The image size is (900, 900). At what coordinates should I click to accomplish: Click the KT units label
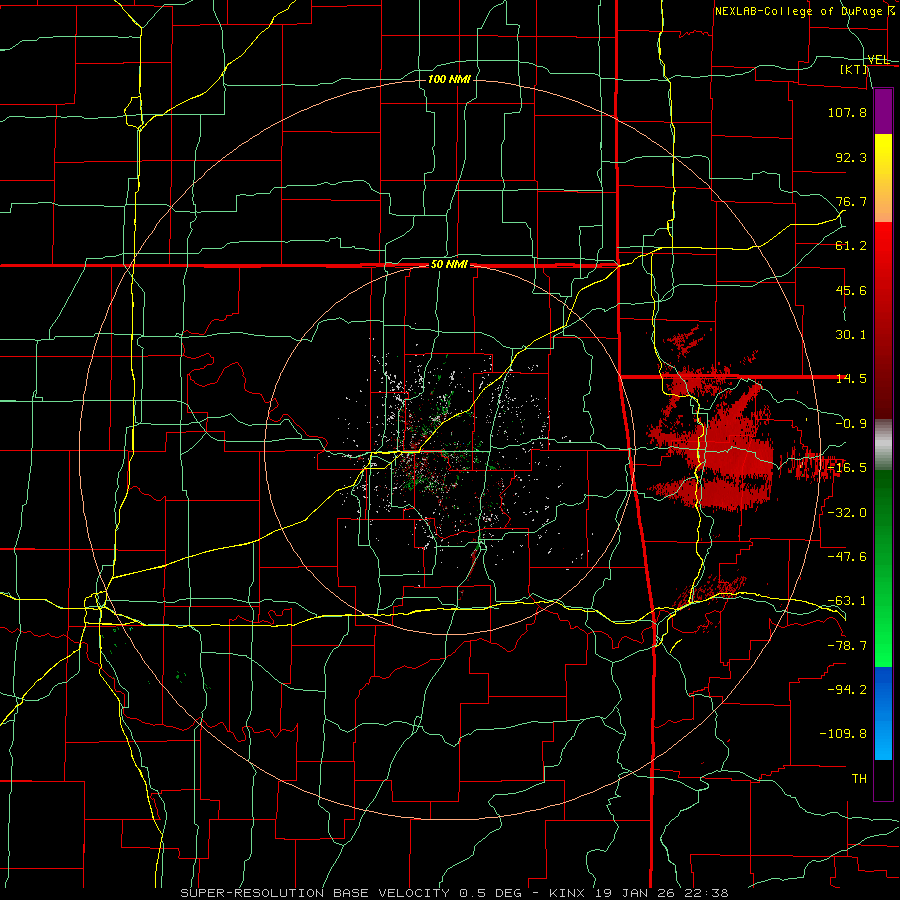854,69
